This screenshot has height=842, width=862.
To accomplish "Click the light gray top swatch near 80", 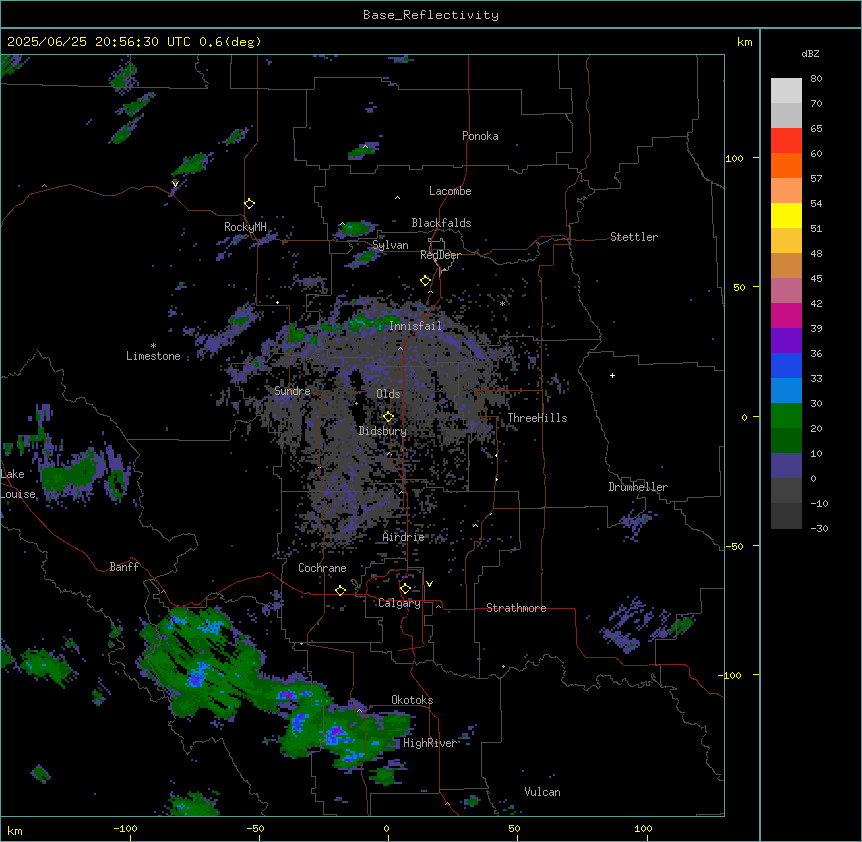I will click(786, 91).
